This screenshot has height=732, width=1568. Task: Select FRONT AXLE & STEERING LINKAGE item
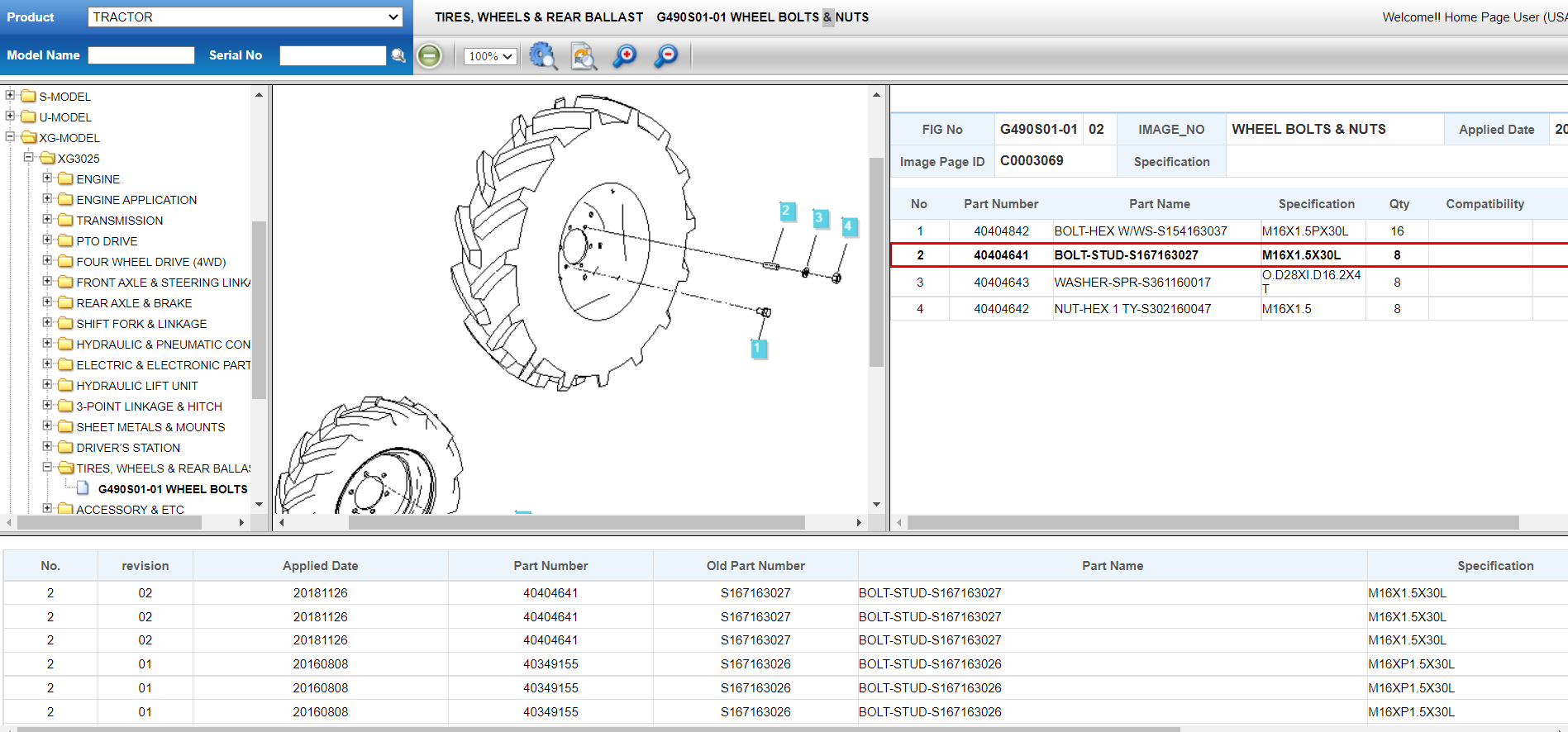coord(164,283)
